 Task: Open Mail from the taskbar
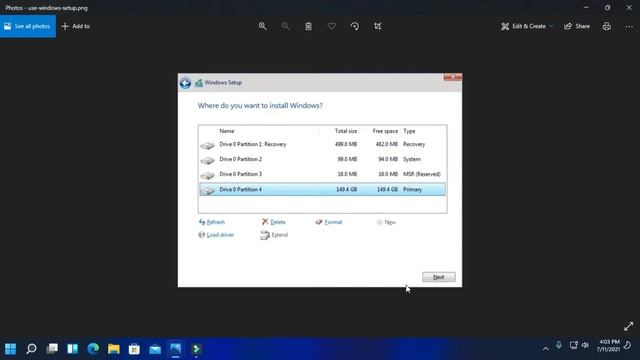point(155,349)
